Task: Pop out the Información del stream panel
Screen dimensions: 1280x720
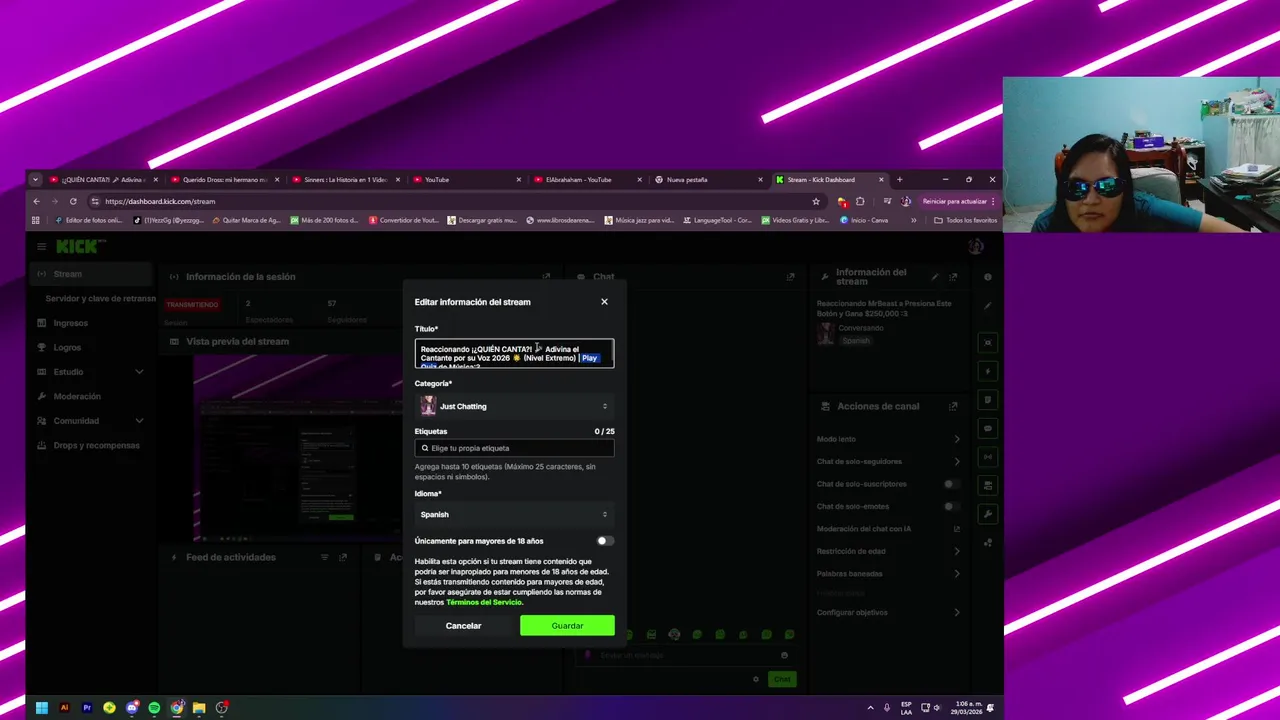Action: [x=953, y=277]
